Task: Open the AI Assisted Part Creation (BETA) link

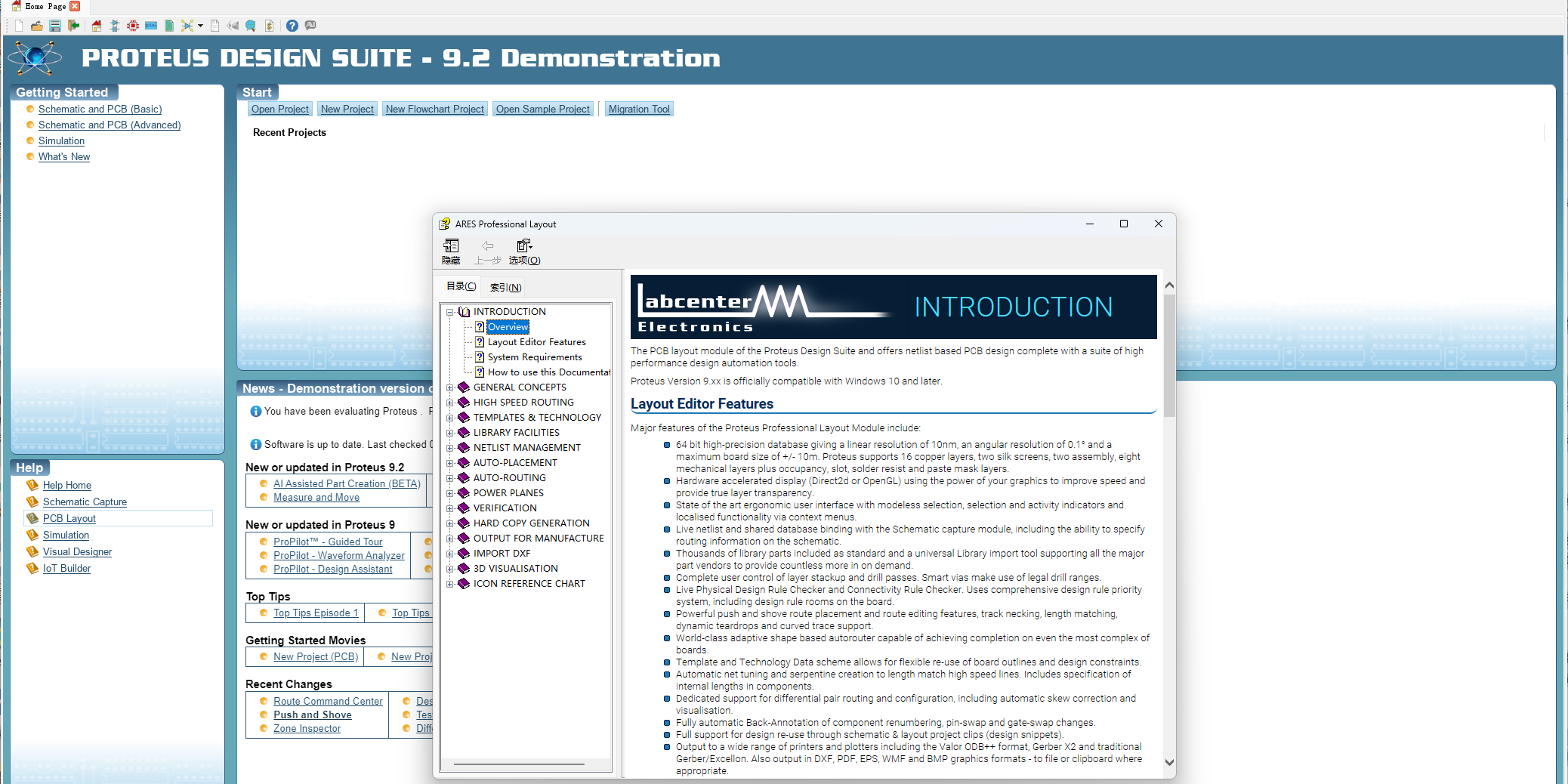Action: point(347,484)
